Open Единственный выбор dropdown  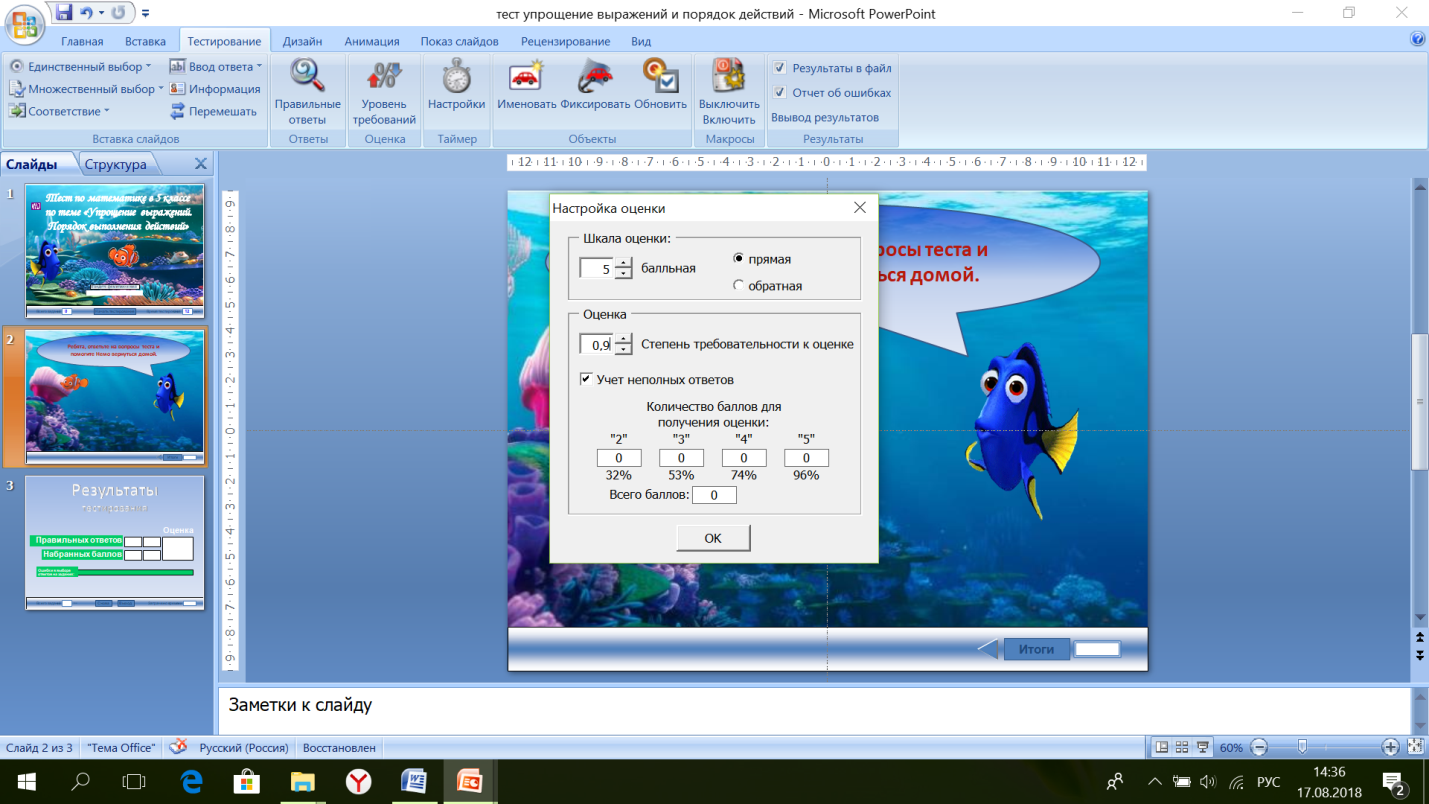click(80, 67)
